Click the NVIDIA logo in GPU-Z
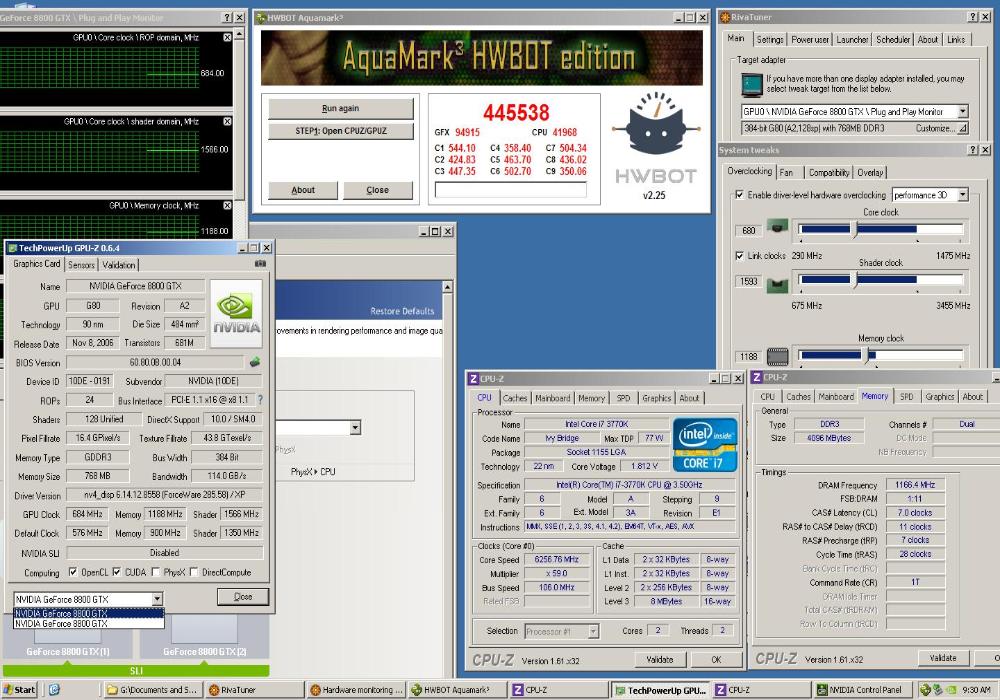This screenshot has height=700, width=1000. tap(236, 314)
